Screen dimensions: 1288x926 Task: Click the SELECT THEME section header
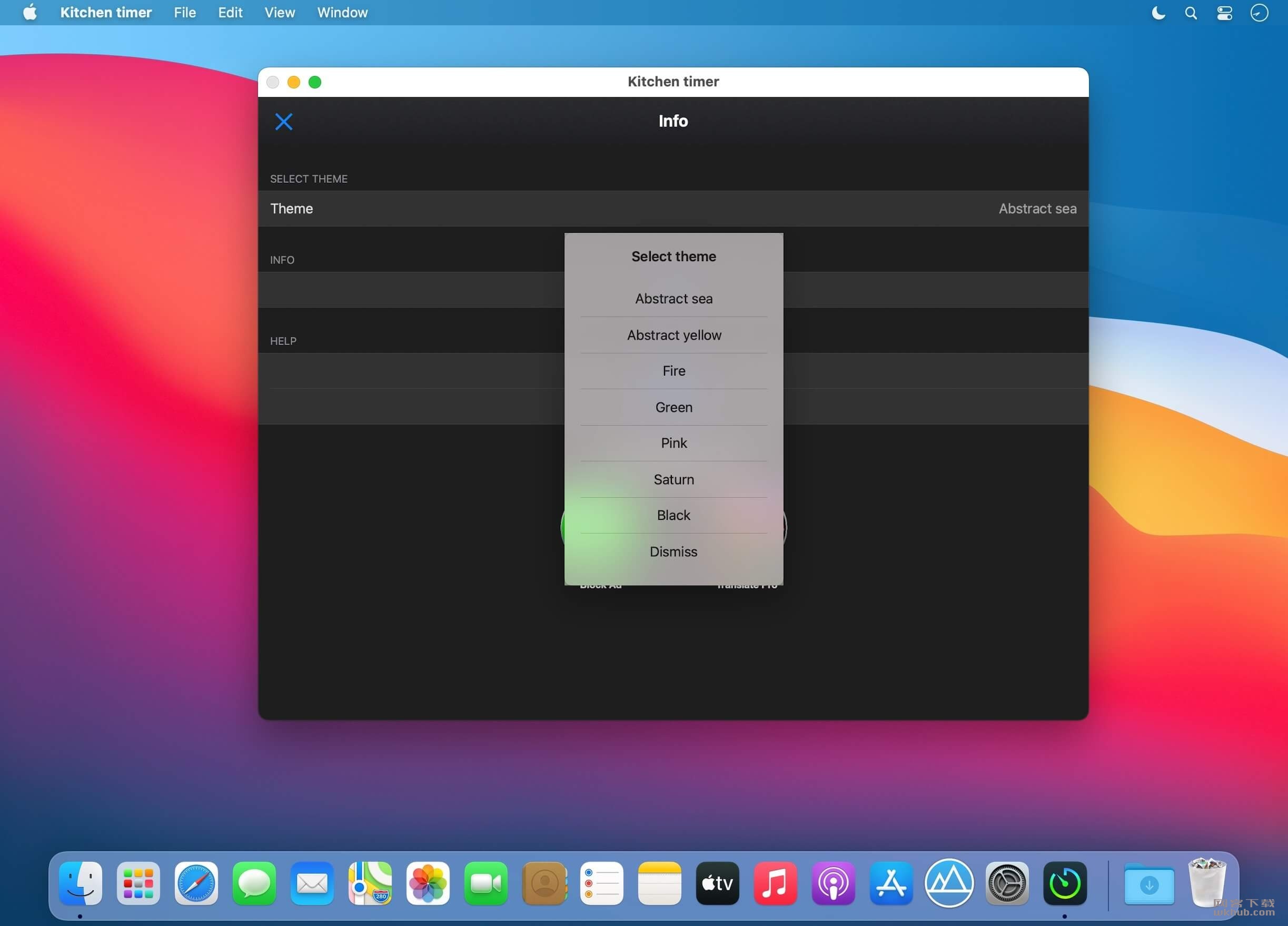[x=309, y=179]
